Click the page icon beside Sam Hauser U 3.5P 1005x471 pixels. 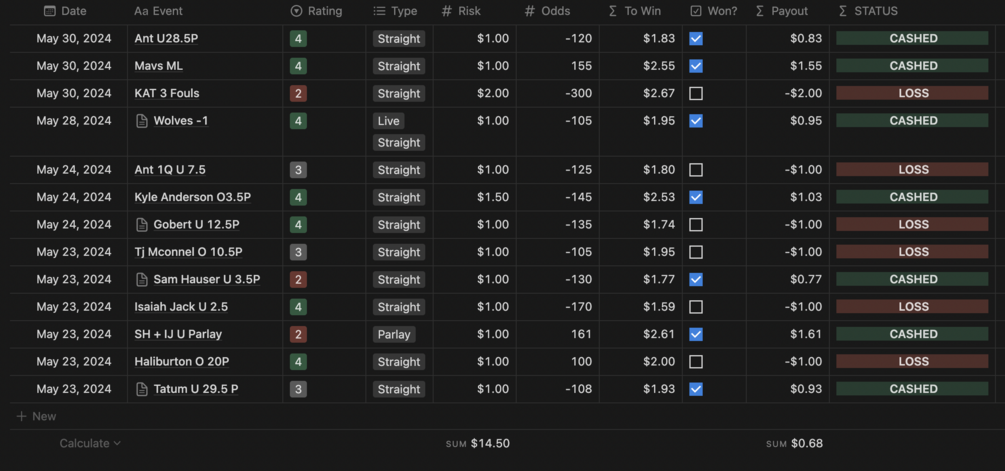point(142,280)
